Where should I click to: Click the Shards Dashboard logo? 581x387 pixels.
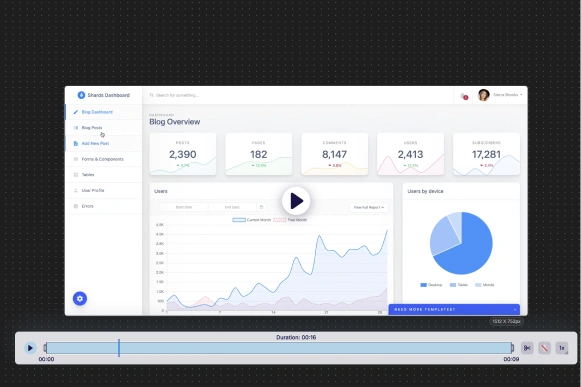tap(103, 95)
